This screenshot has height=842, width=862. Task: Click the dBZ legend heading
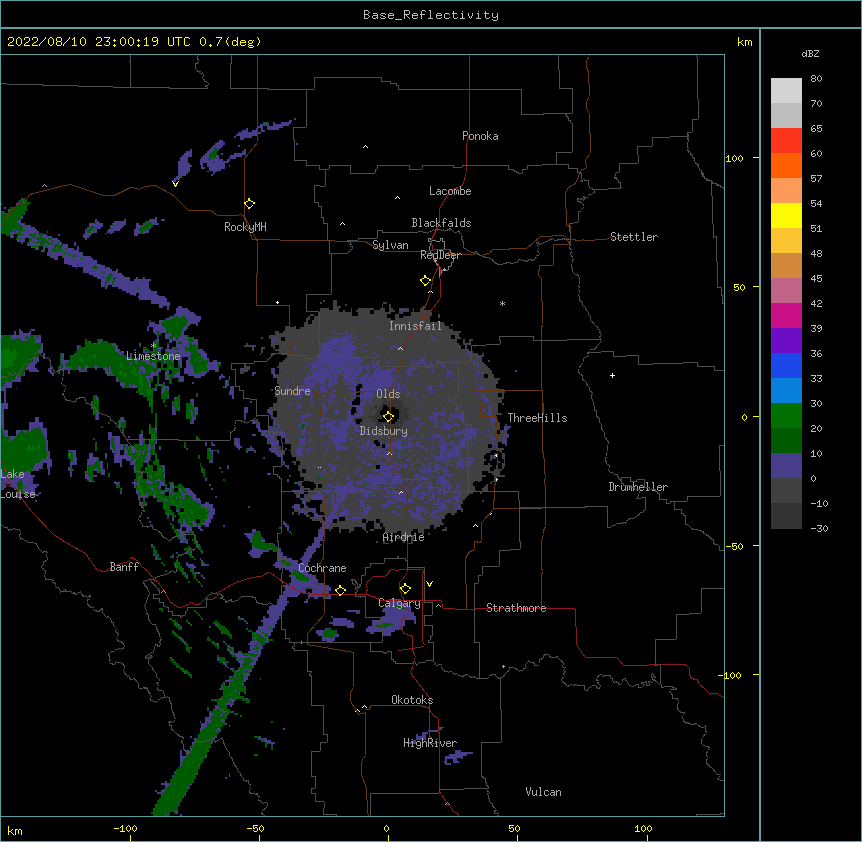[810, 53]
